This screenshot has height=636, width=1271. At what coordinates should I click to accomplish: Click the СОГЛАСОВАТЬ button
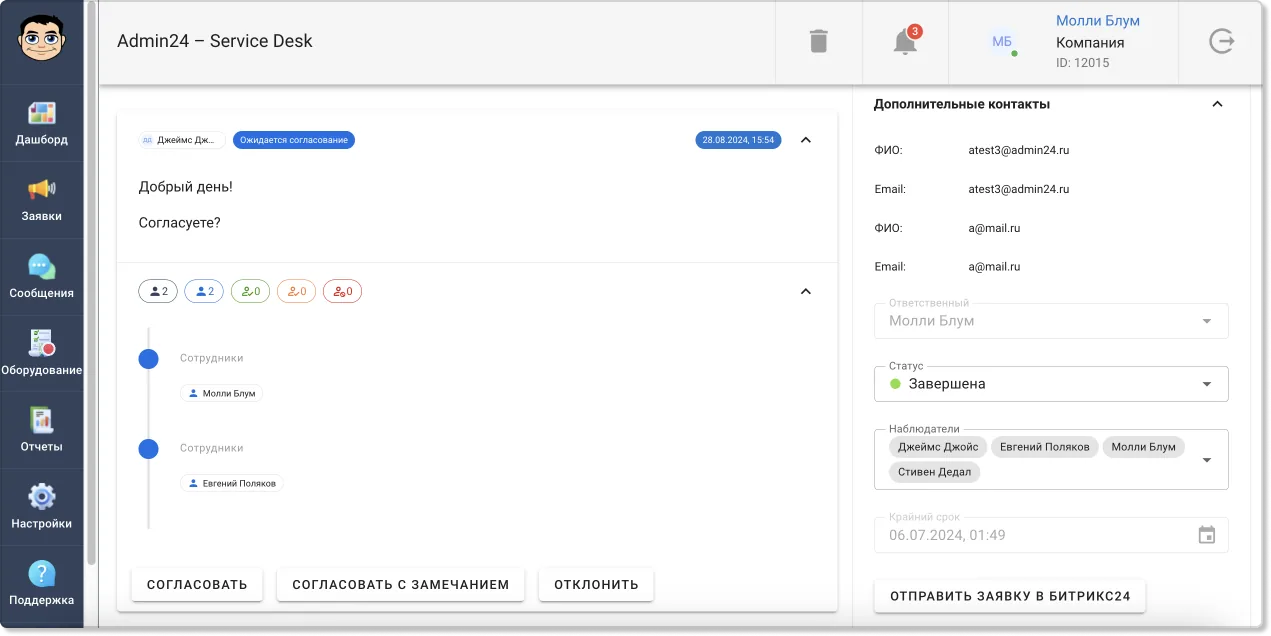pyautogui.click(x=197, y=585)
